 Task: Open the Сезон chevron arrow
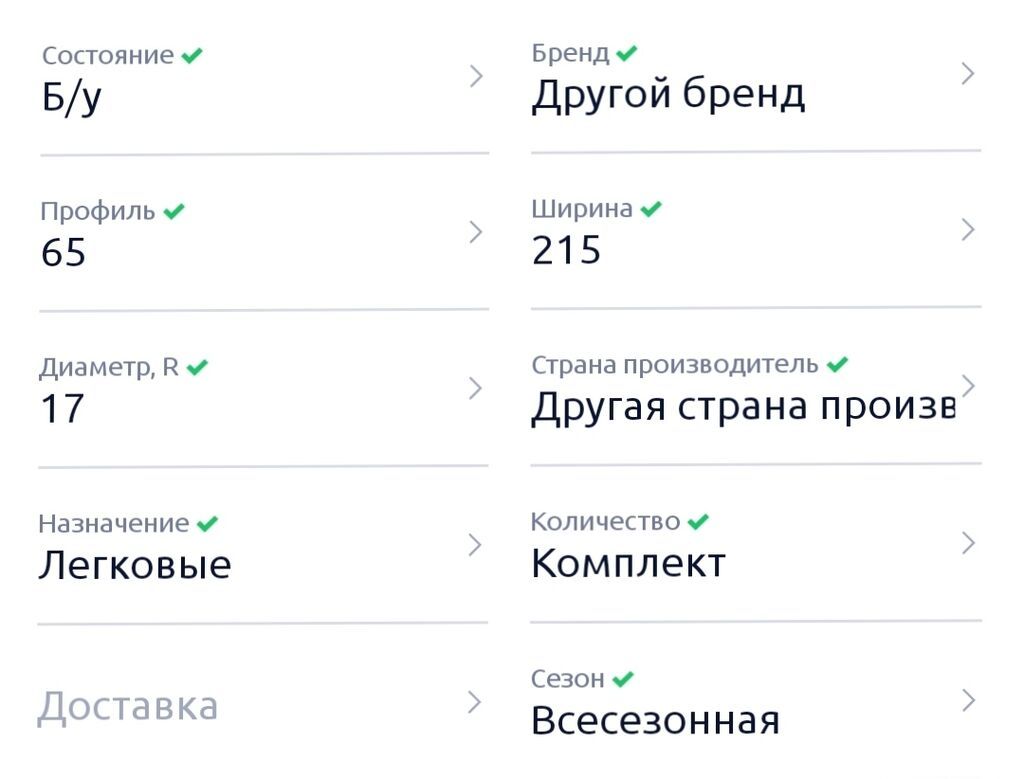point(968,701)
